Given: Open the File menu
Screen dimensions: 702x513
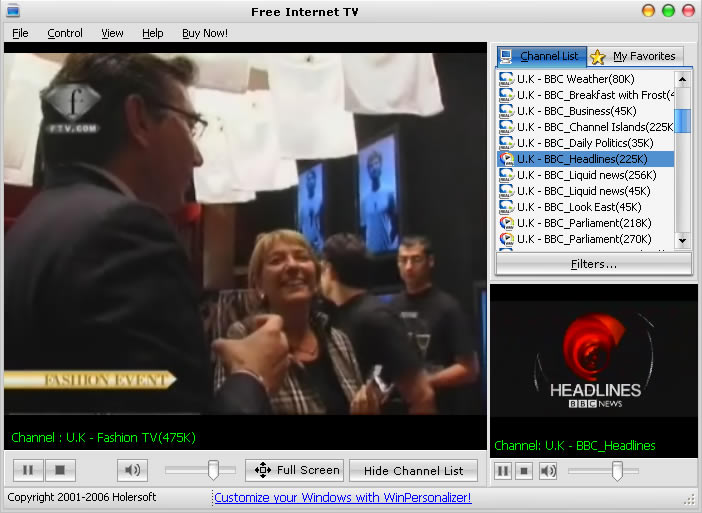Looking at the screenshot, I should click(x=20, y=33).
